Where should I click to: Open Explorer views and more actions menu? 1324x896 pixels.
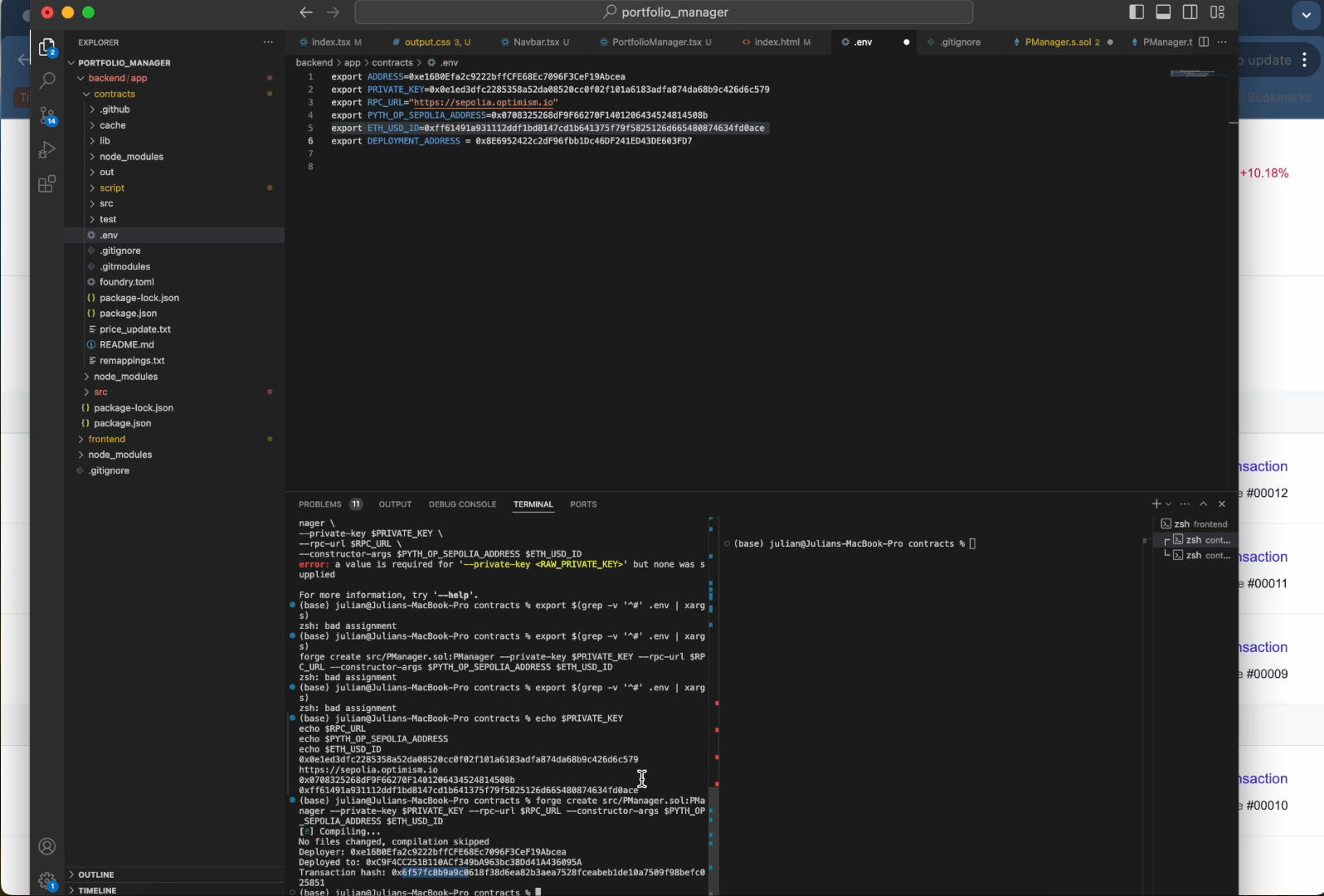268,41
